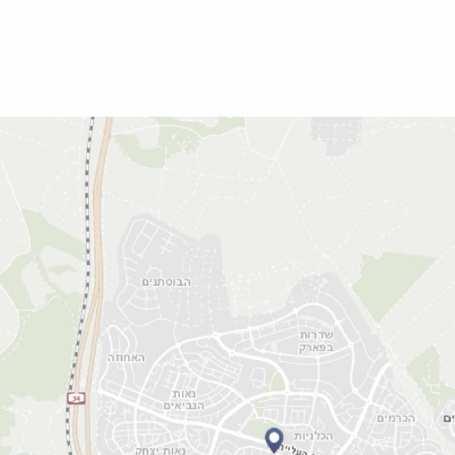Click the הכלניות neighborhood label

click(x=313, y=436)
